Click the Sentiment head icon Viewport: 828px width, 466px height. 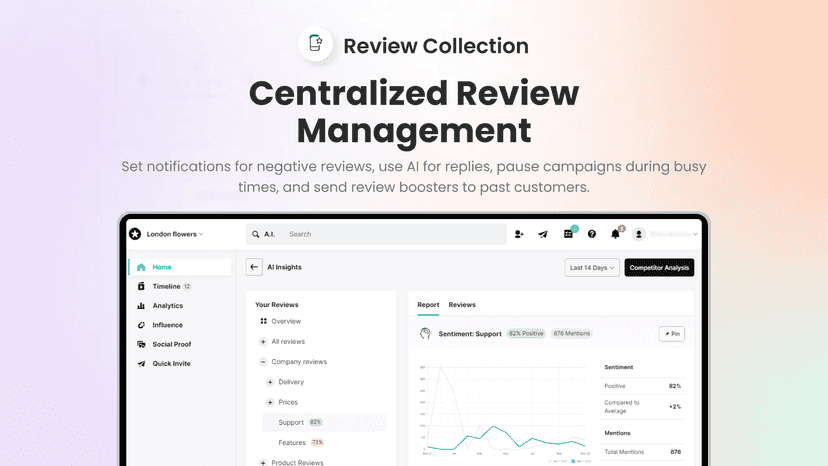(425, 333)
